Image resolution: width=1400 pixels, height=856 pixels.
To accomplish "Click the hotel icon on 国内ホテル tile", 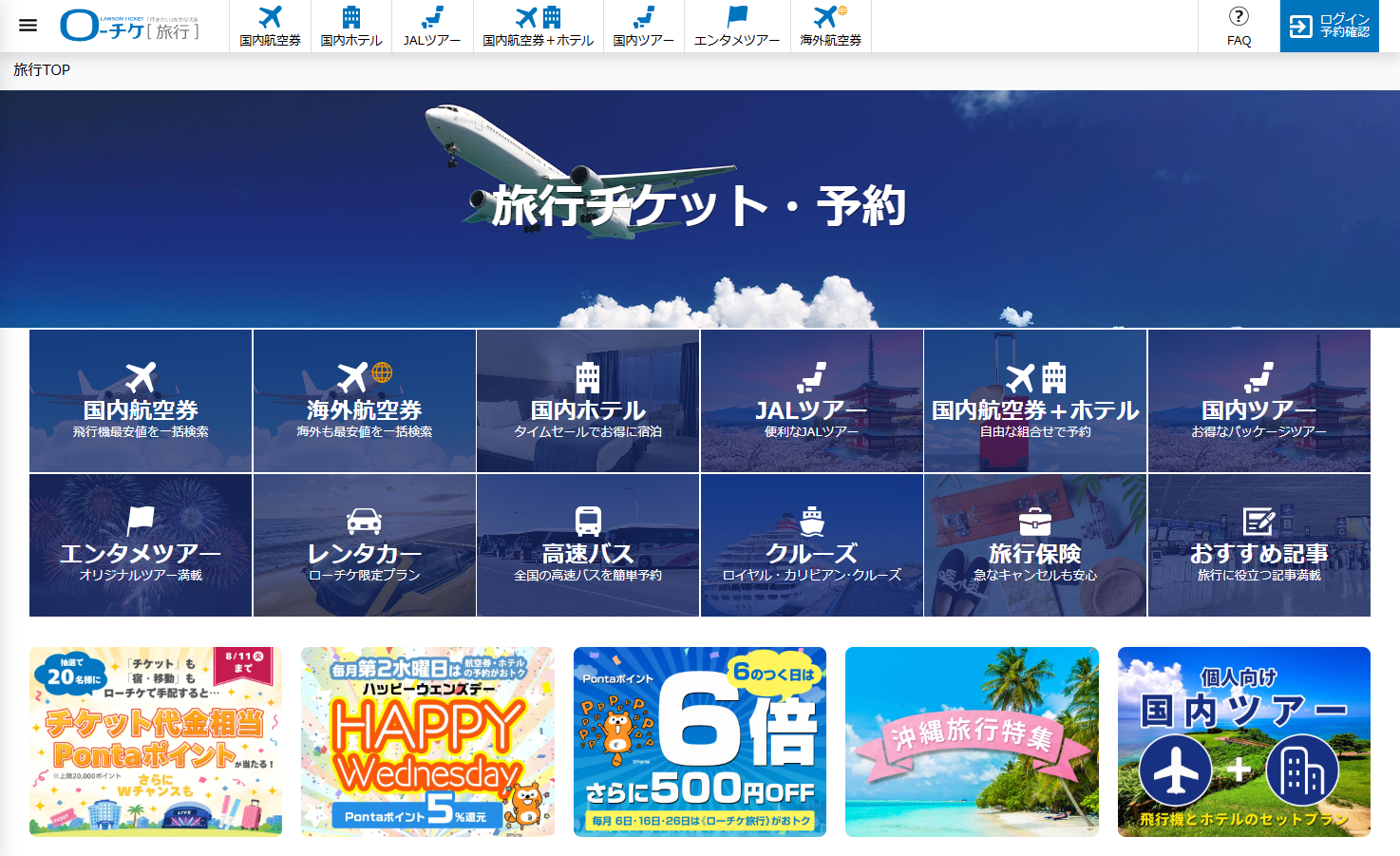I will tap(588, 378).
